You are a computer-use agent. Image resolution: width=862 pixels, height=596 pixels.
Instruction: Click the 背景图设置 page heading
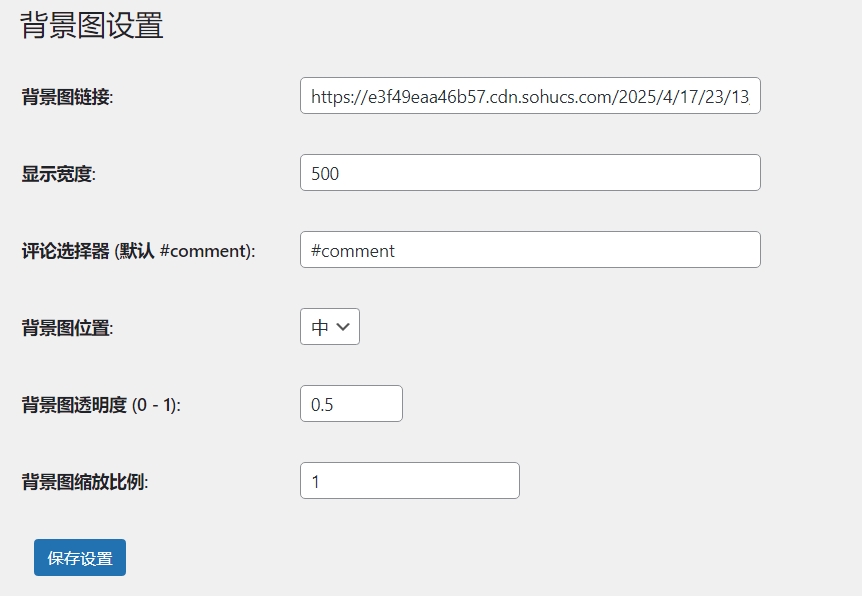pos(88,27)
